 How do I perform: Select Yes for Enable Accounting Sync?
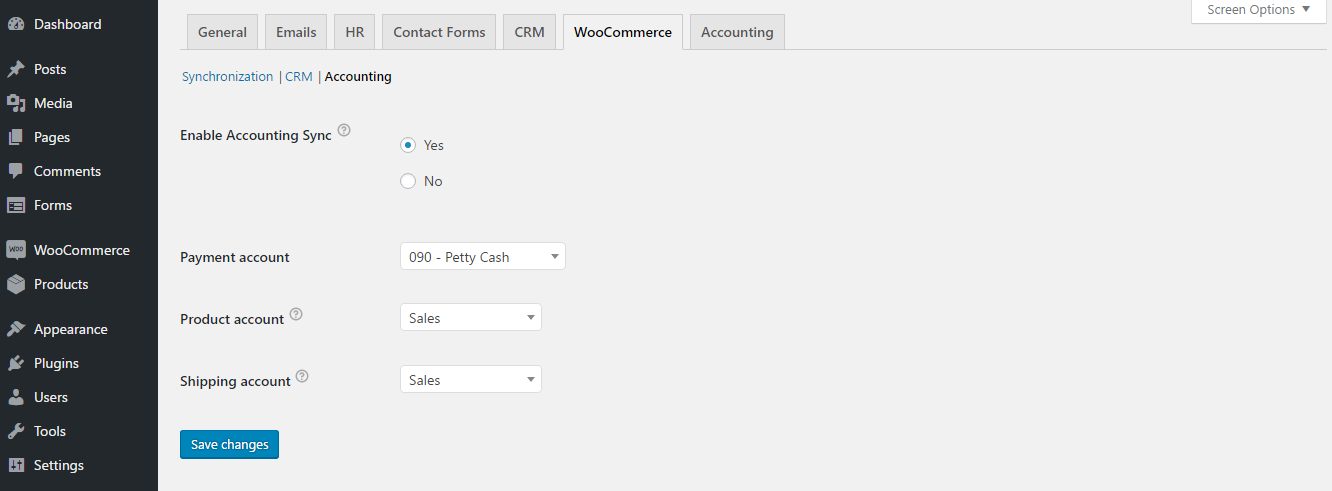tap(407, 145)
